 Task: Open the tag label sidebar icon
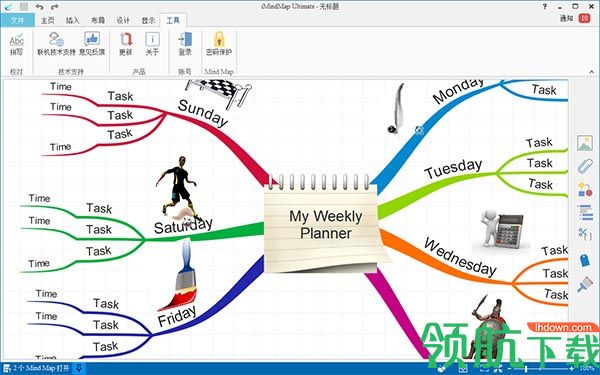tap(585, 261)
